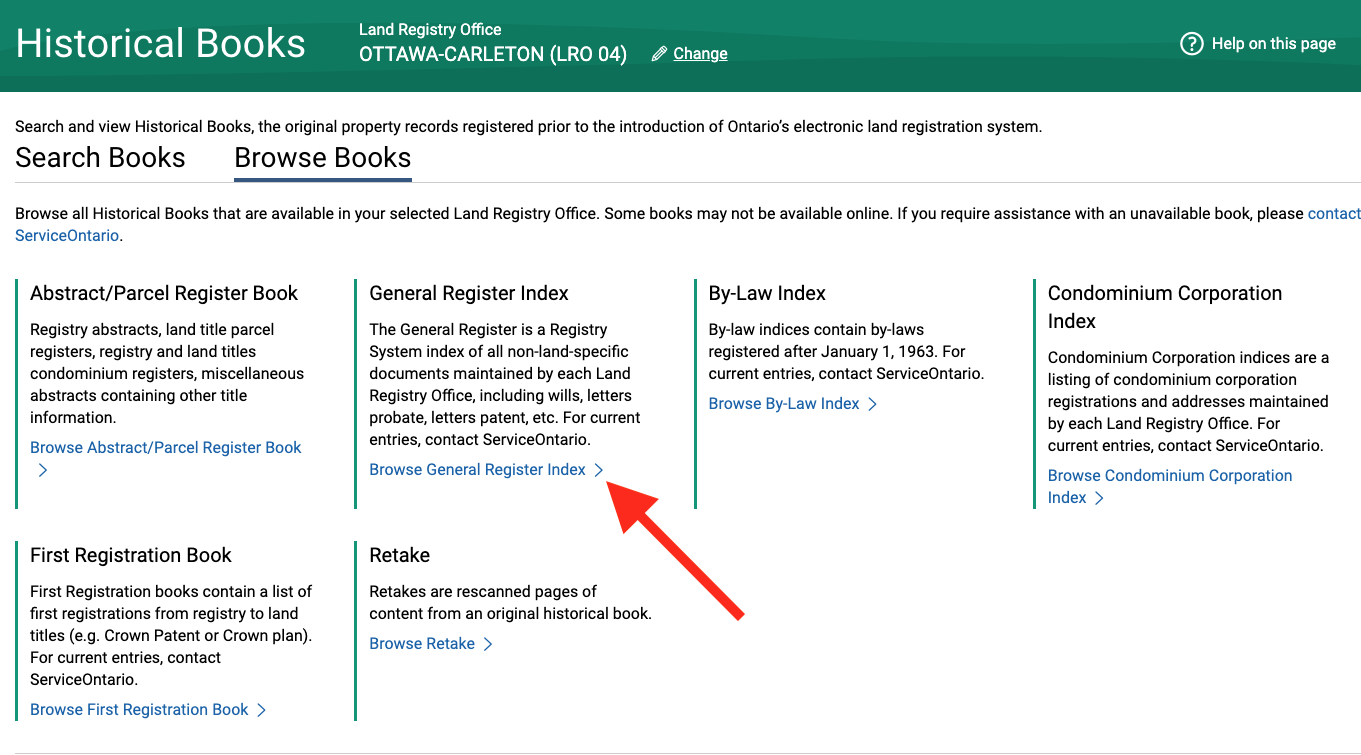Select the Browse Books tab
Screen dimensions: 1361x755
[322, 158]
